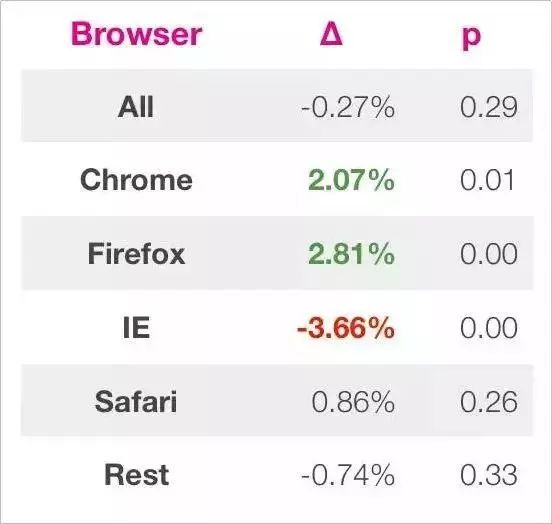Select the Firefox row label
This screenshot has height=524, width=552.
136,254
